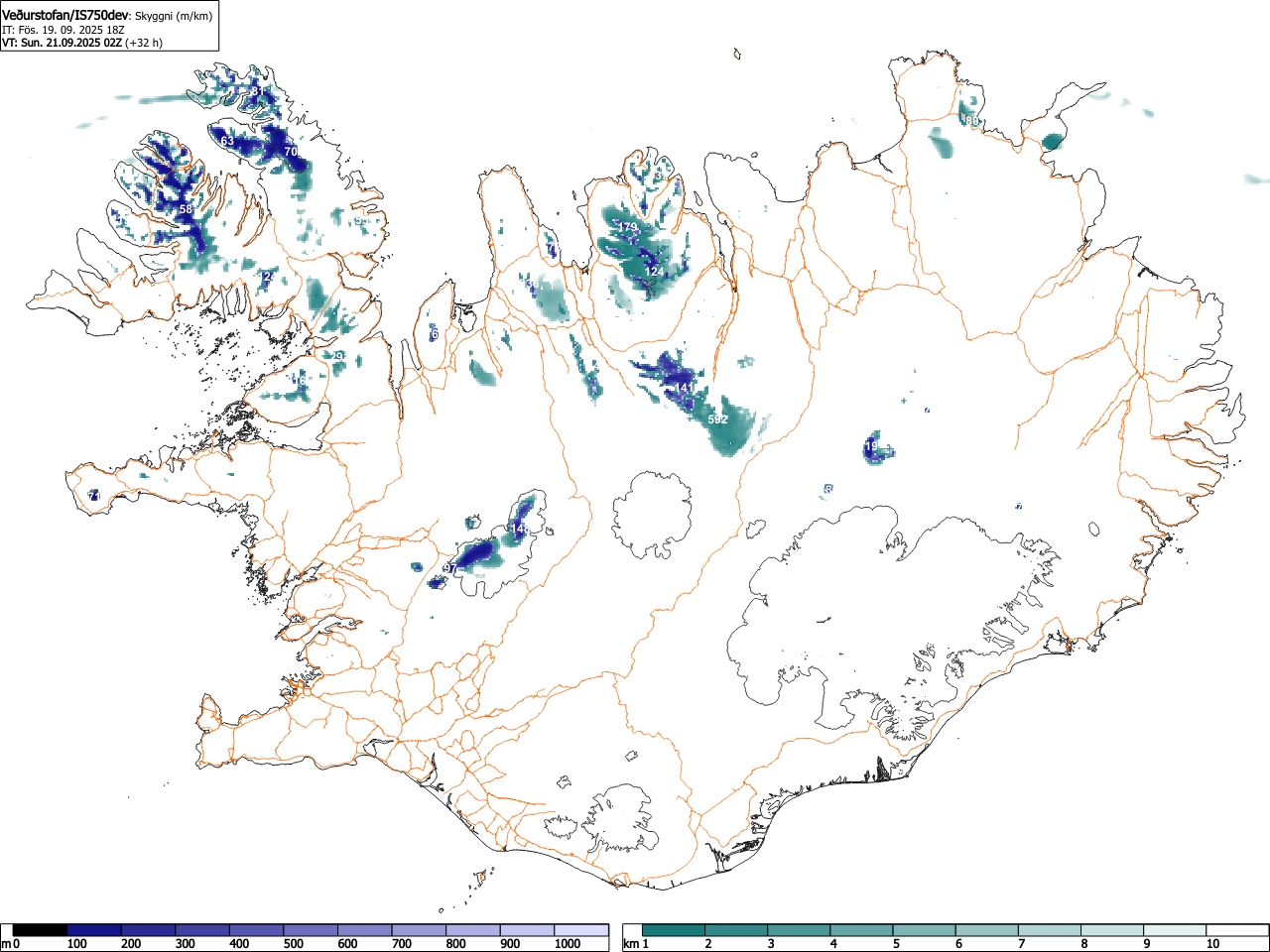The width and height of the screenshot is (1270, 952).
Task: Click the '179' visibility value in the north
Action: (628, 227)
